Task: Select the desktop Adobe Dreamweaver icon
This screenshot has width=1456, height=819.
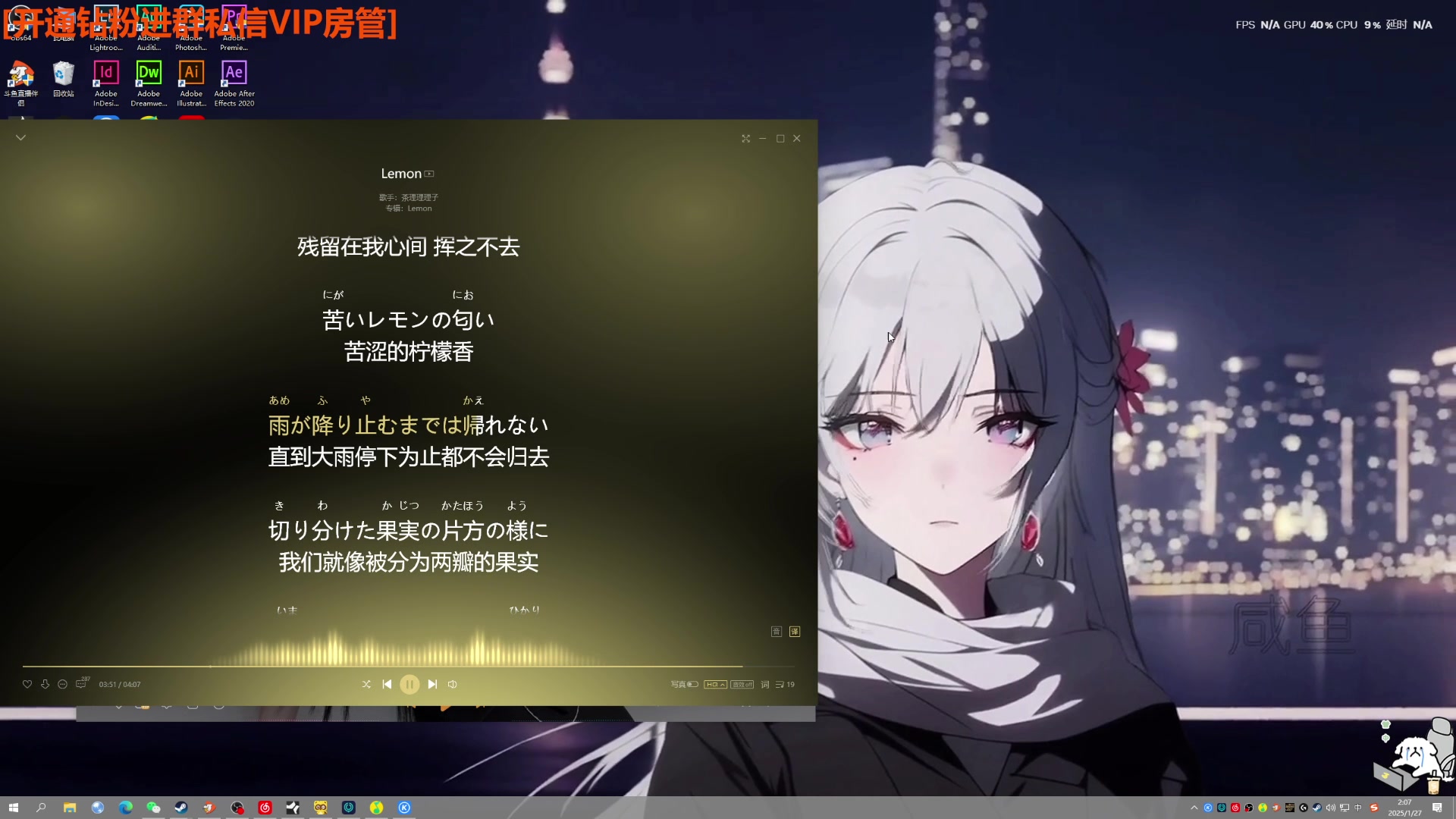Action: pos(149,83)
